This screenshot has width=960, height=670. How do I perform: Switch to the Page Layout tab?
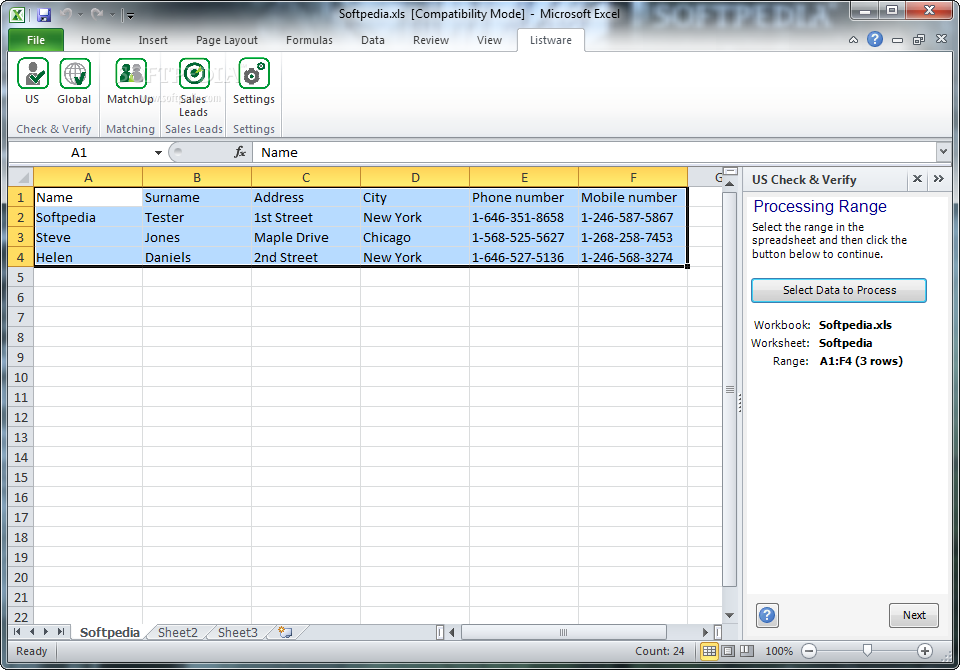click(x=227, y=40)
